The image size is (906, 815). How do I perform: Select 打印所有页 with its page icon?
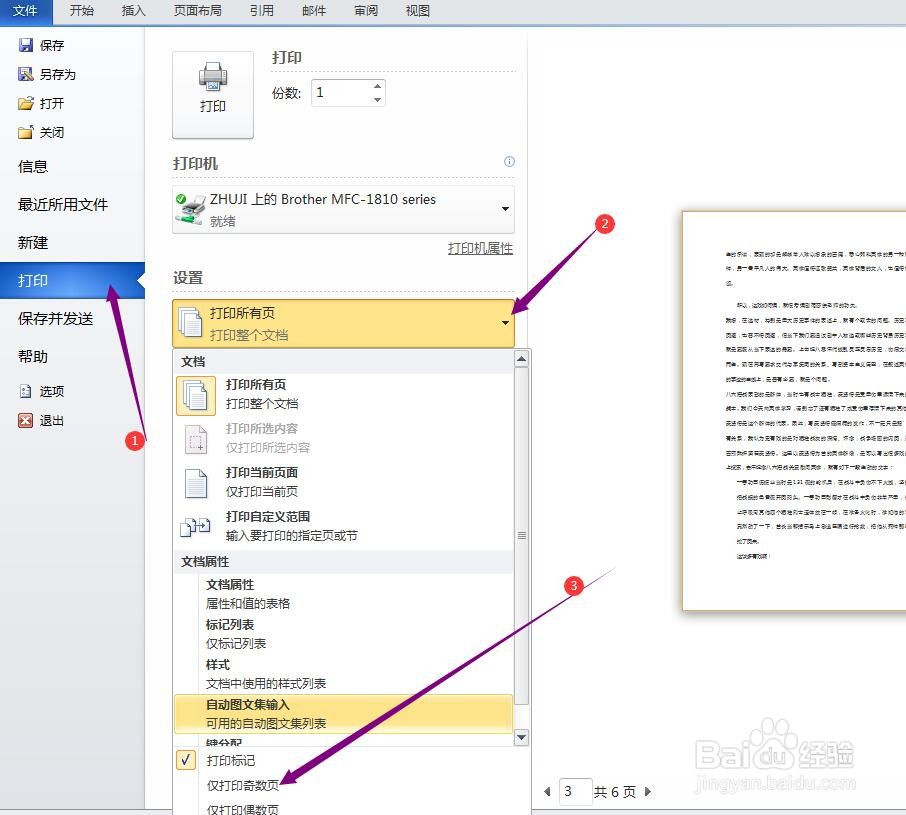point(196,394)
